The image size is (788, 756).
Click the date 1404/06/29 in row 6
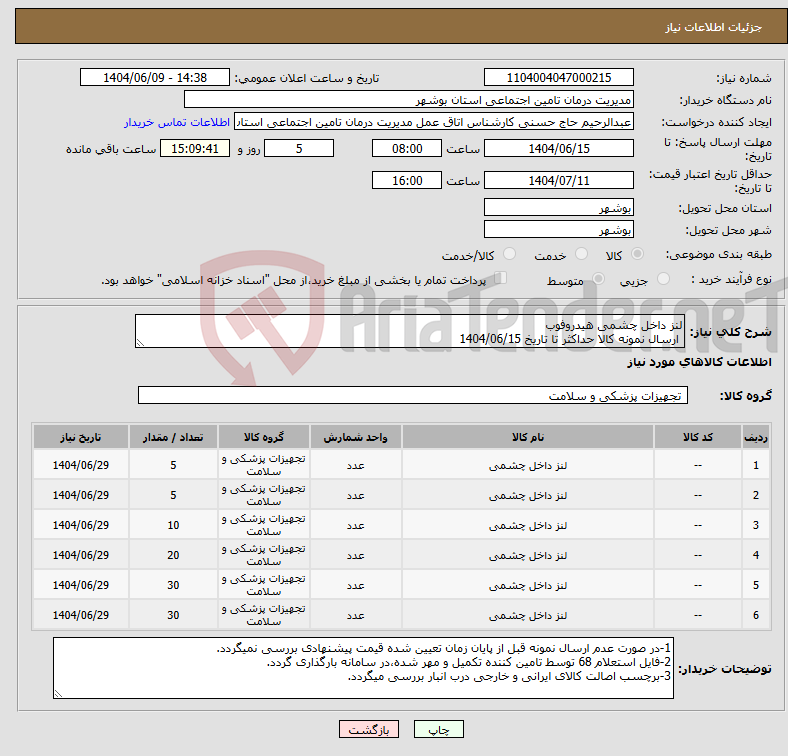[81, 615]
